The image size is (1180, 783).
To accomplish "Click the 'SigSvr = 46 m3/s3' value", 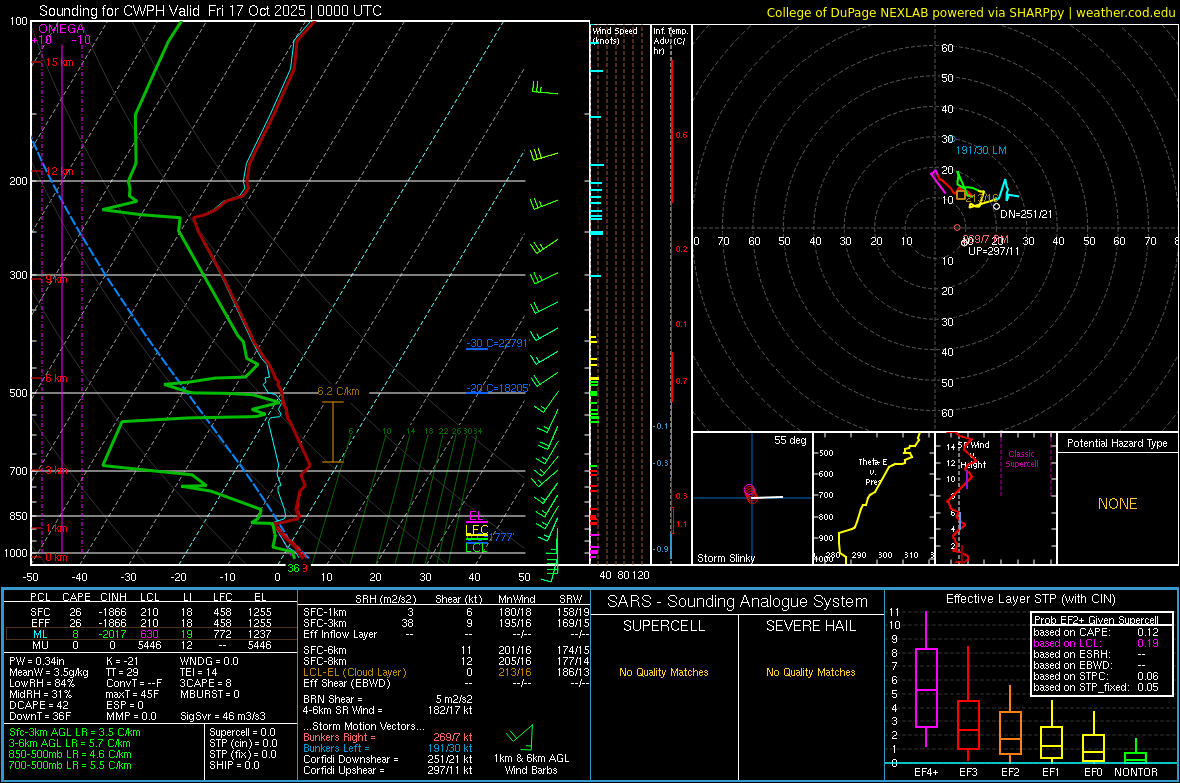I will click(x=224, y=717).
